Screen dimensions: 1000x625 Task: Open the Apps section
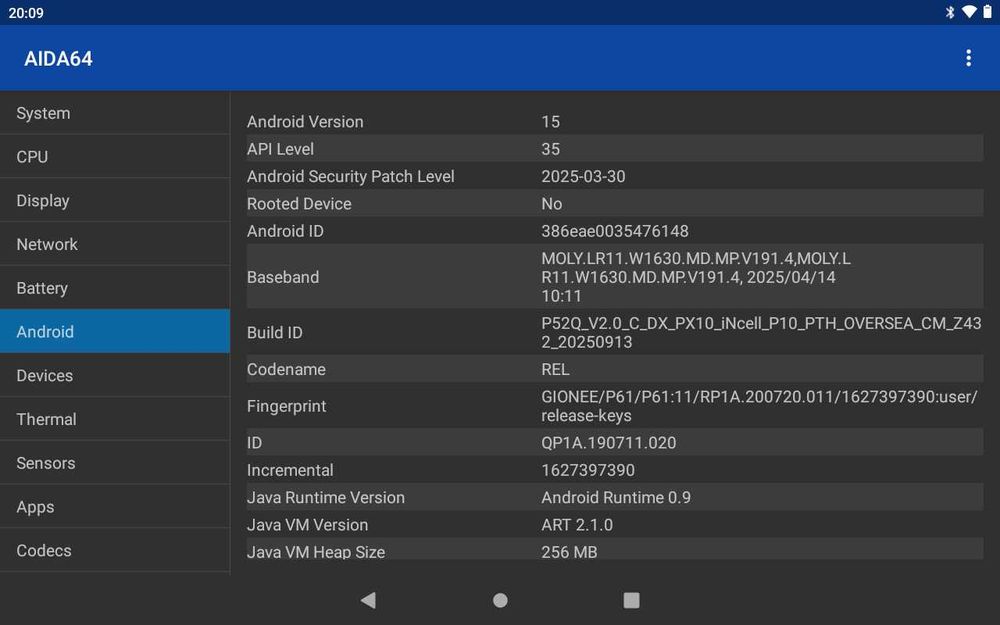[x=115, y=506]
